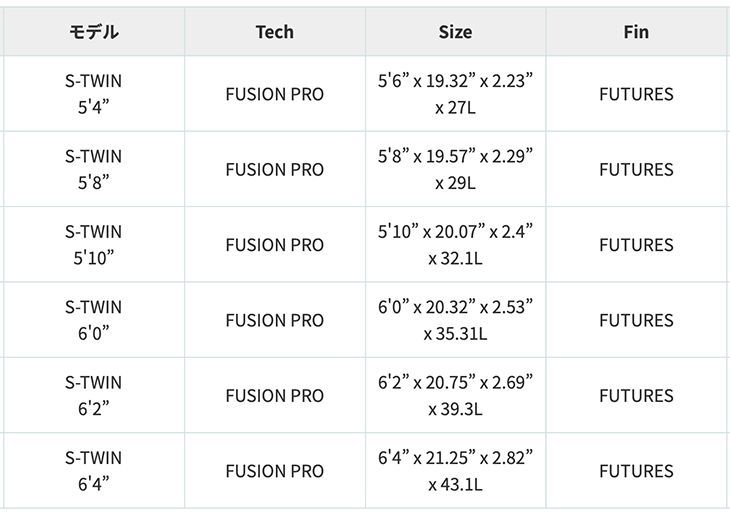Viewport: 730px width, 515px height.
Task: Click the 32.1L size cell
Action: (x=455, y=245)
